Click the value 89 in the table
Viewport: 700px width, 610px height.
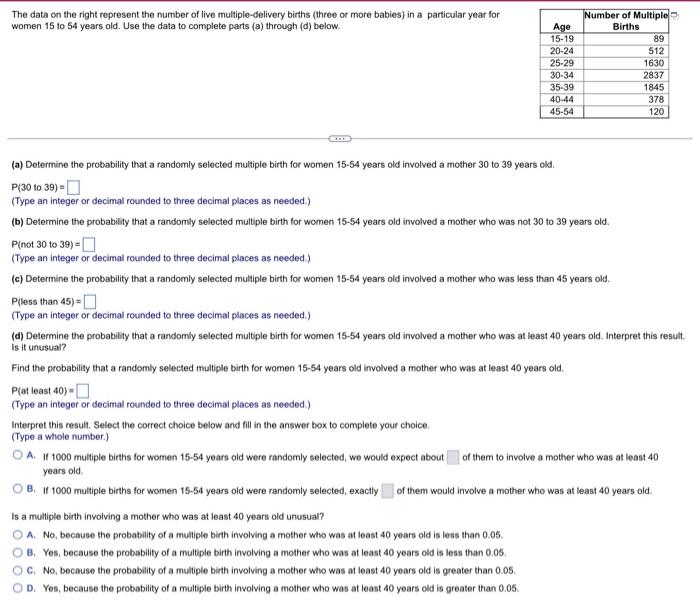click(658, 39)
